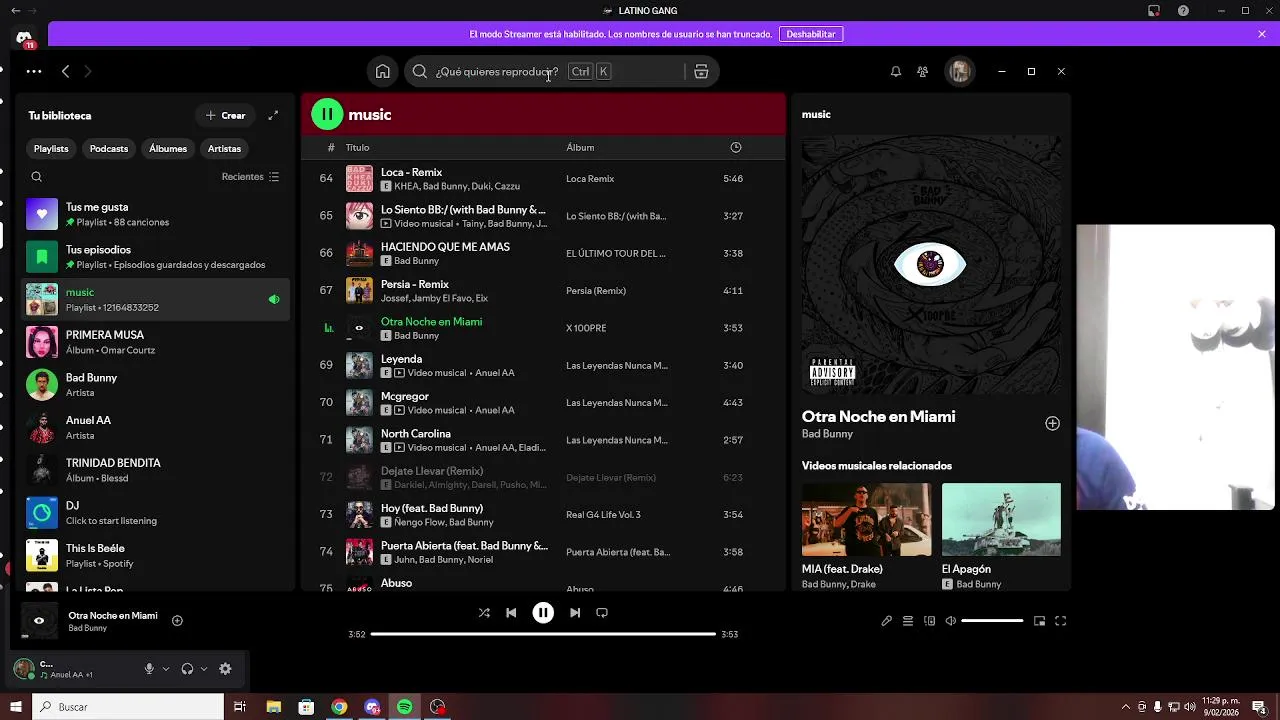Open Bad Bunny artist link in side panel

(x=827, y=434)
